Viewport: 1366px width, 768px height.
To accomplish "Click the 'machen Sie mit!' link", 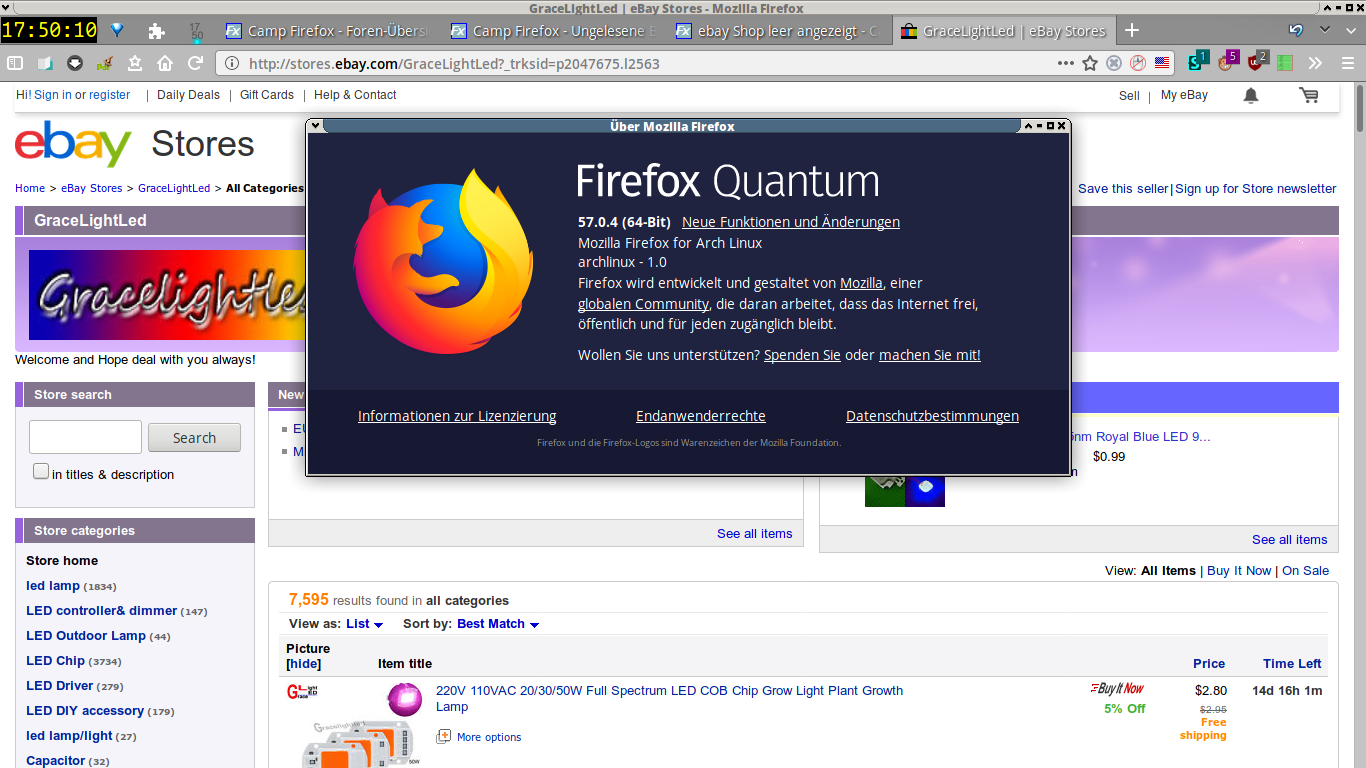I will coord(930,355).
